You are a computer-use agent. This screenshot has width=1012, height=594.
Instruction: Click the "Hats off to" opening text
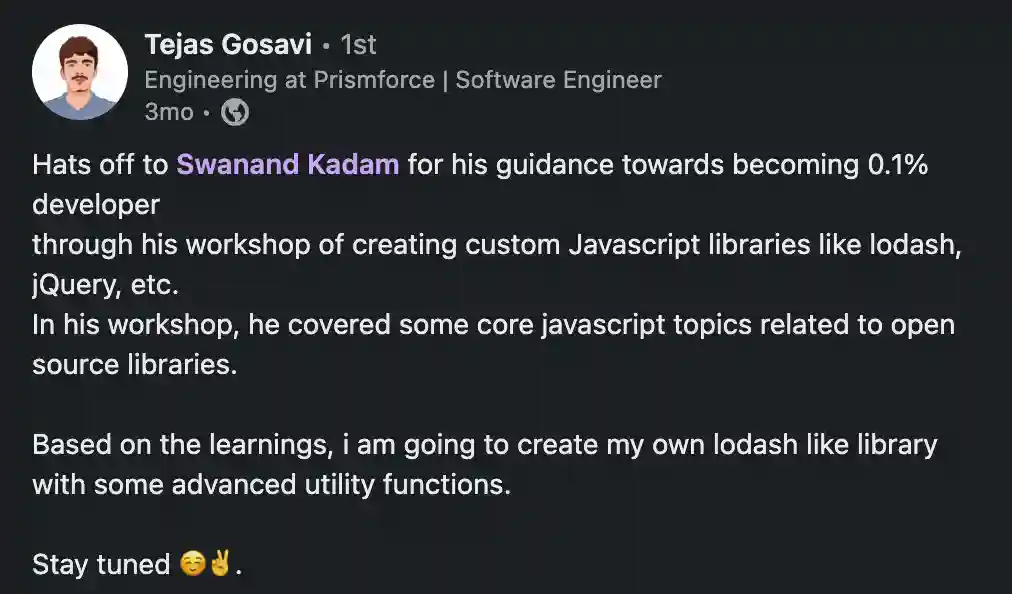100,165
